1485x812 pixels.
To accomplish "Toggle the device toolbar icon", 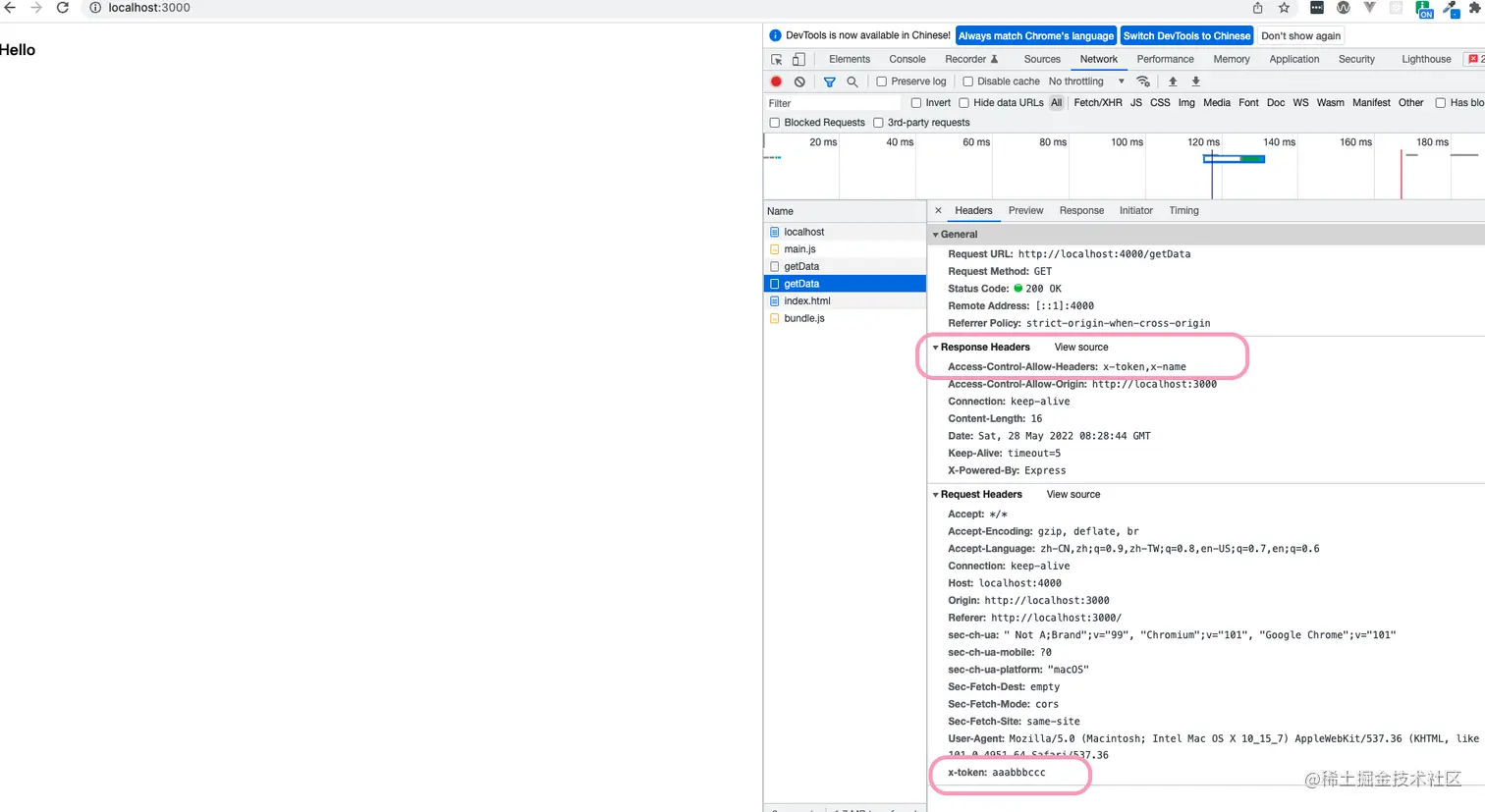I will [x=798, y=59].
